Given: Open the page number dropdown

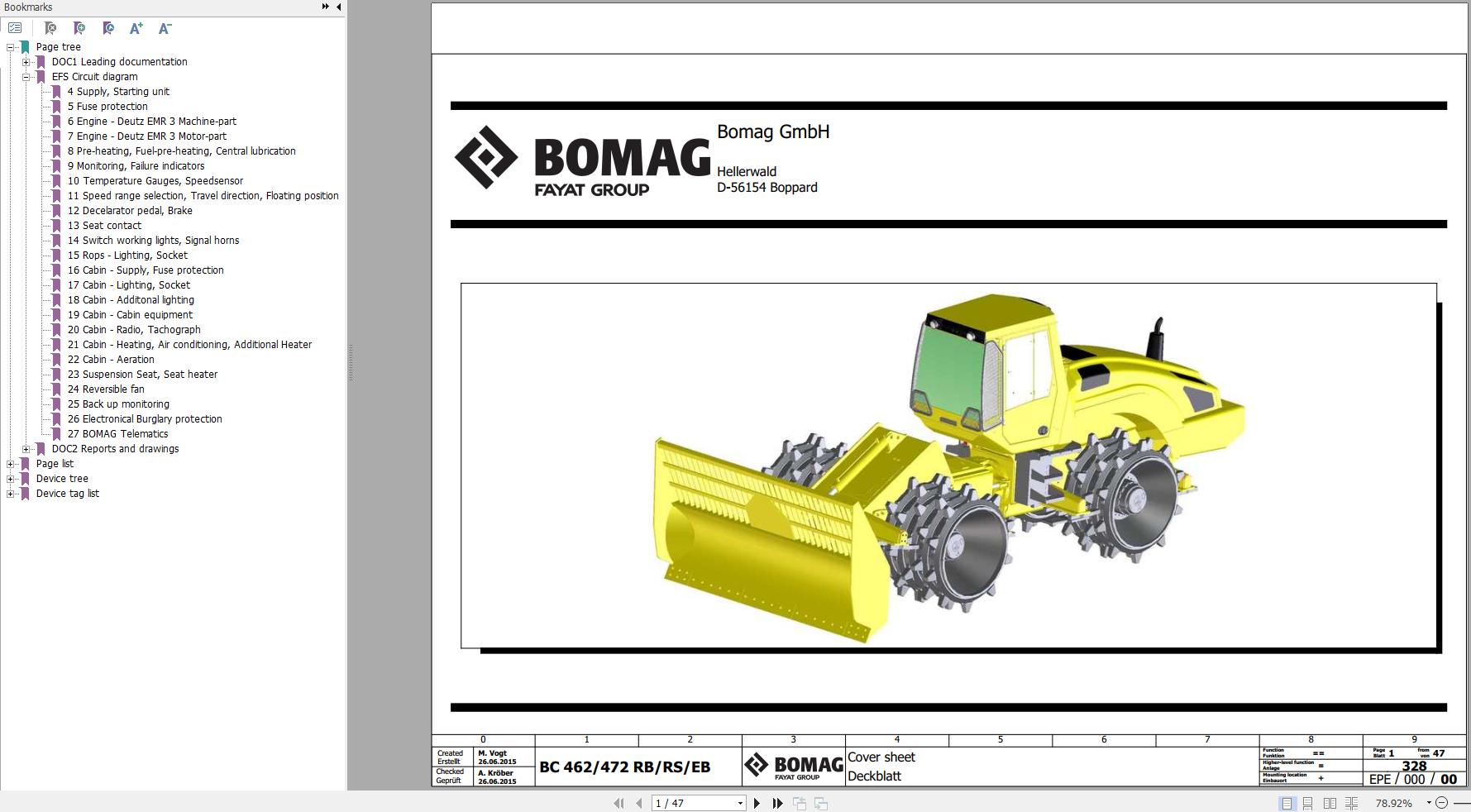Looking at the screenshot, I should 740,803.
